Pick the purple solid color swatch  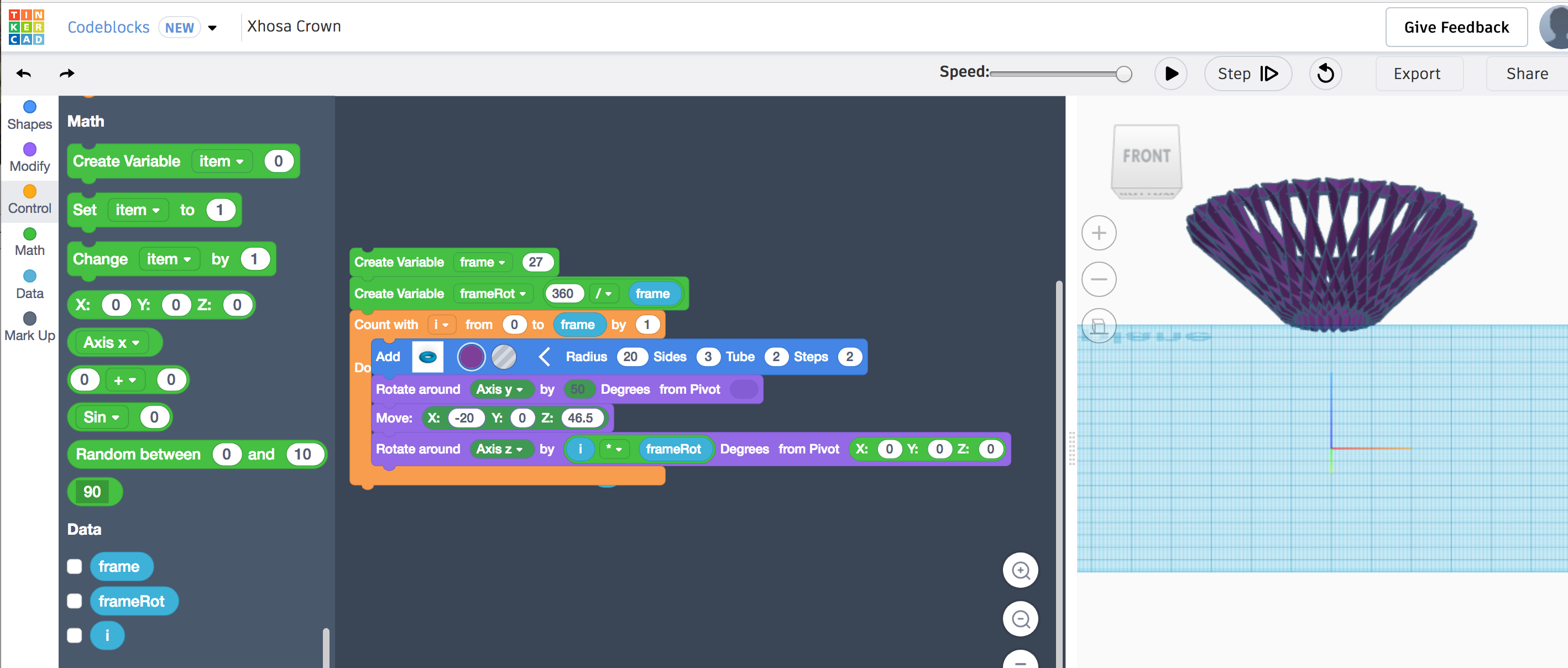pos(471,357)
